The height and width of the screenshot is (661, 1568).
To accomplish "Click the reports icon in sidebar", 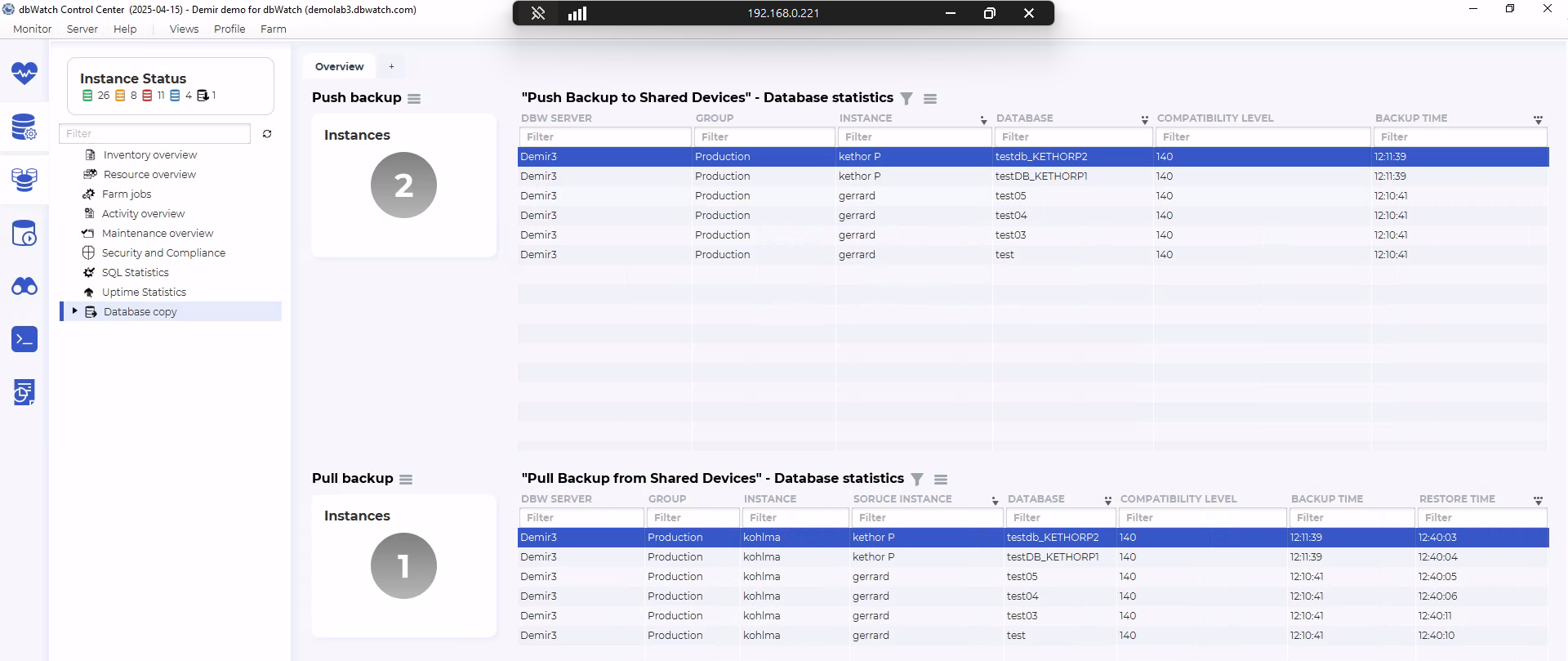I will point(24,392).
